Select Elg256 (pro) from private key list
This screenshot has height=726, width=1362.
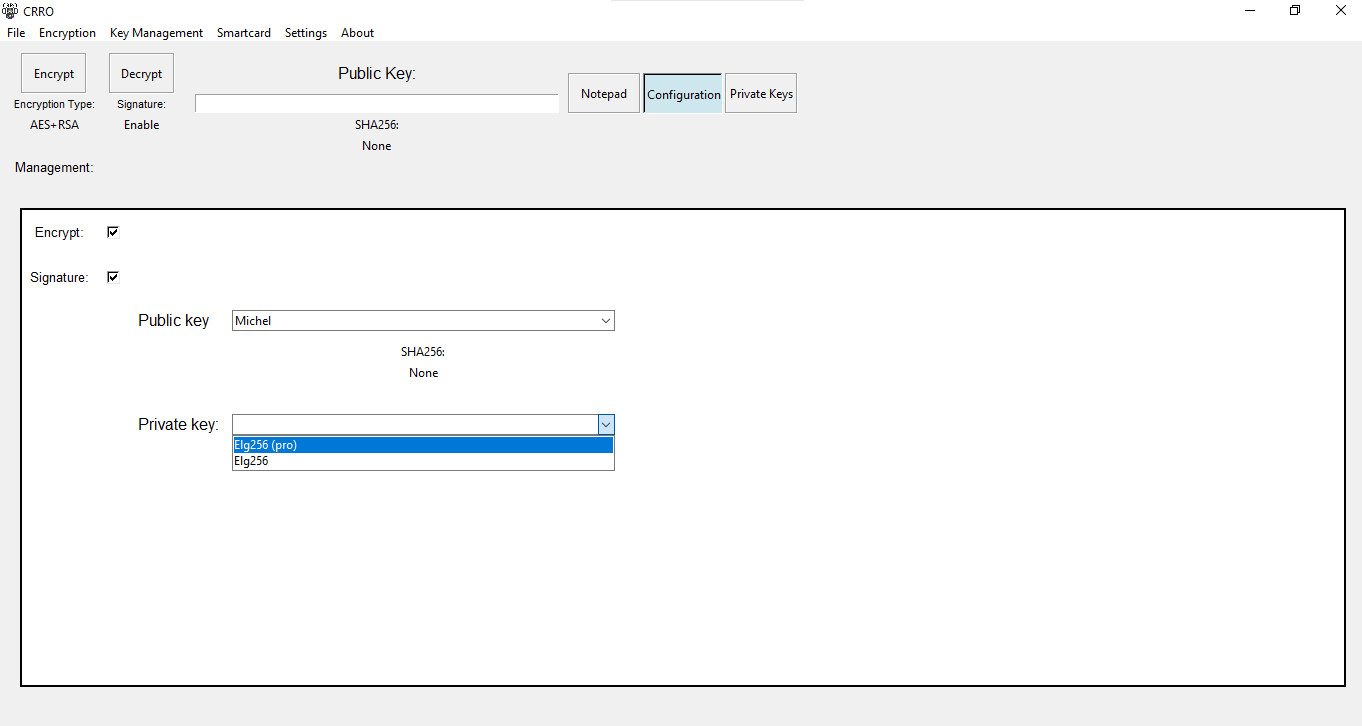[423, 445]
